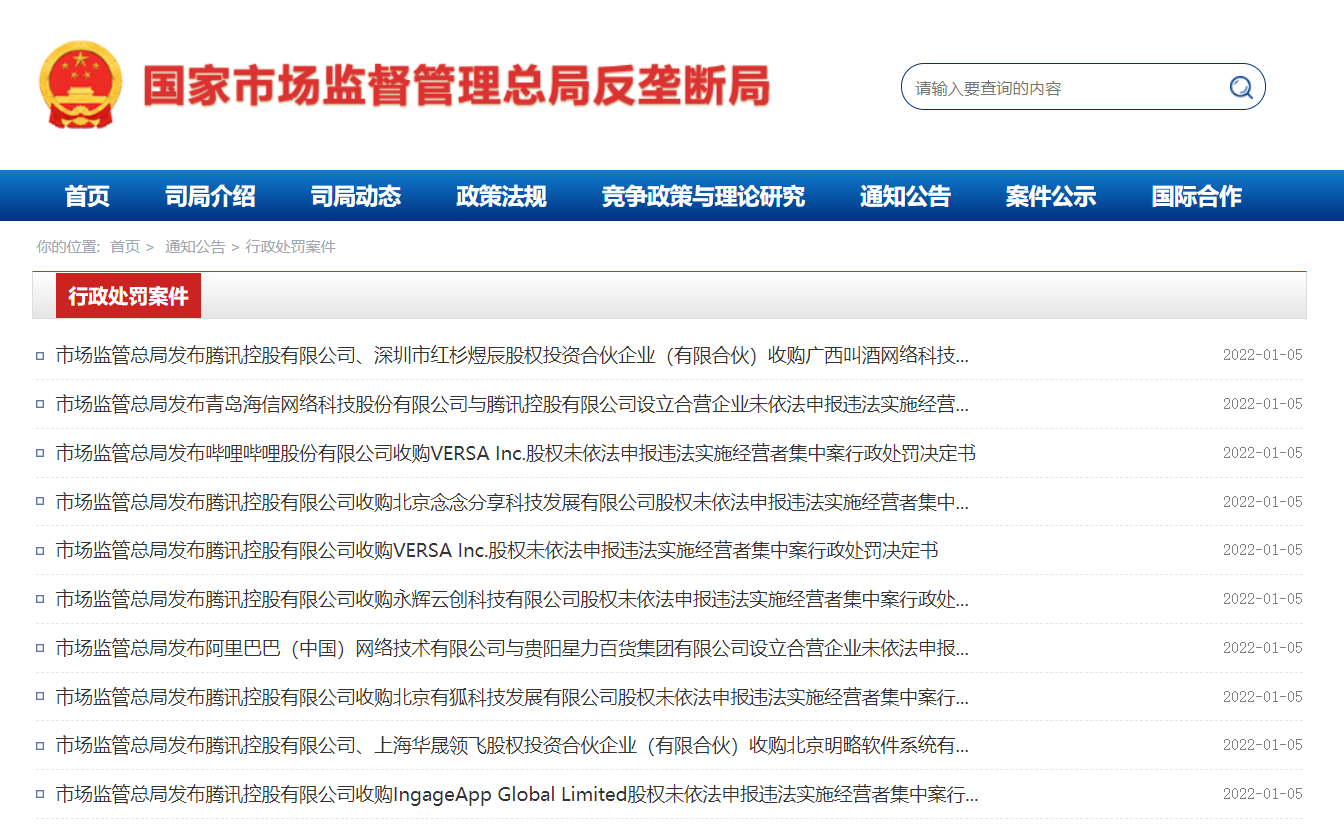Open 通知公告 in the navigation bar
Image resolution: width=1344 pixels, height=824 pixels.
pos(905,196)
